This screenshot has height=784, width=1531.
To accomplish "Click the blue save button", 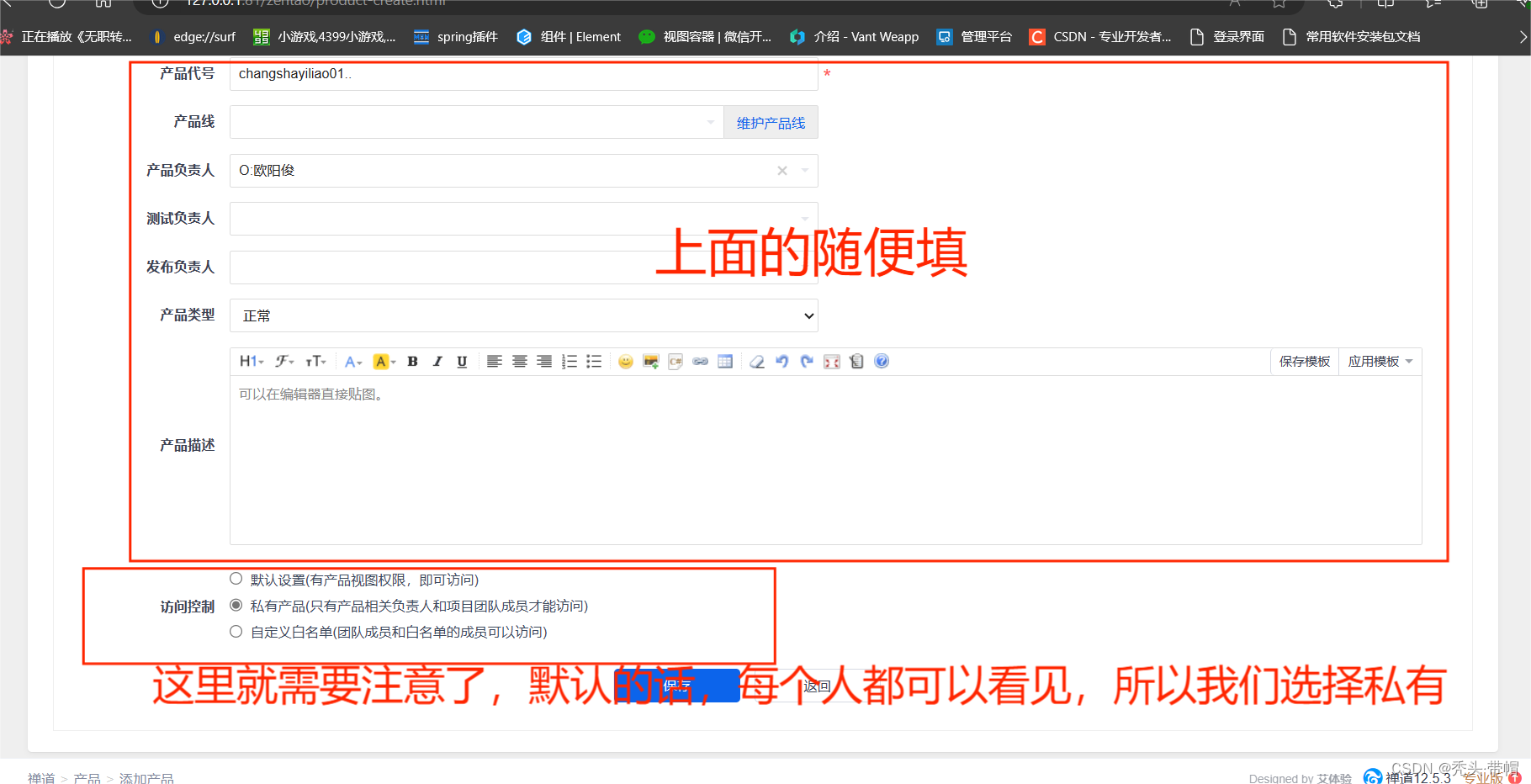I will [676, 686].
